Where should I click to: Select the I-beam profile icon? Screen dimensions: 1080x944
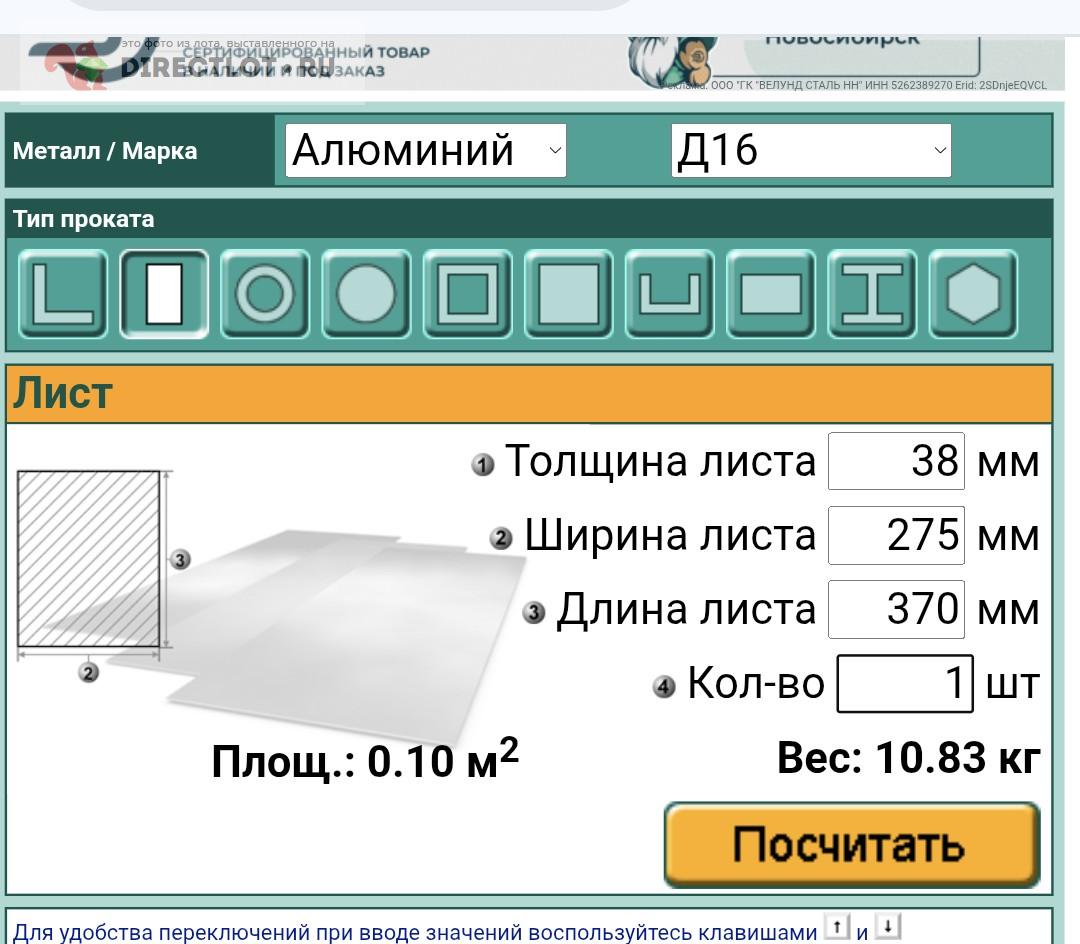[871, 294]
